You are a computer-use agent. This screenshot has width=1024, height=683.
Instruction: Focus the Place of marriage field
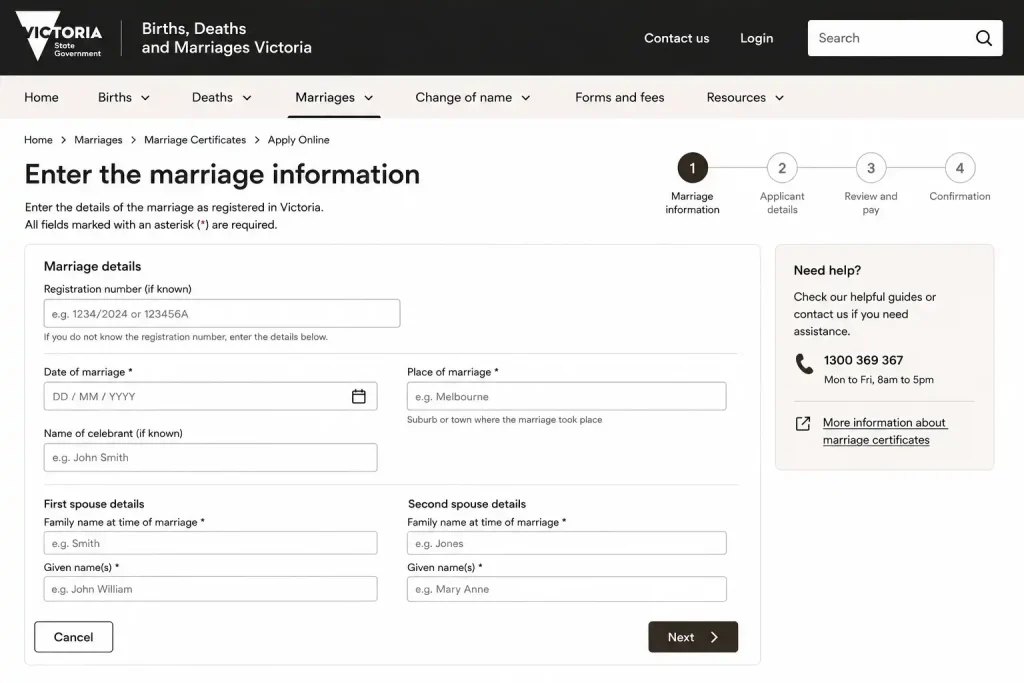pos(566,396)
